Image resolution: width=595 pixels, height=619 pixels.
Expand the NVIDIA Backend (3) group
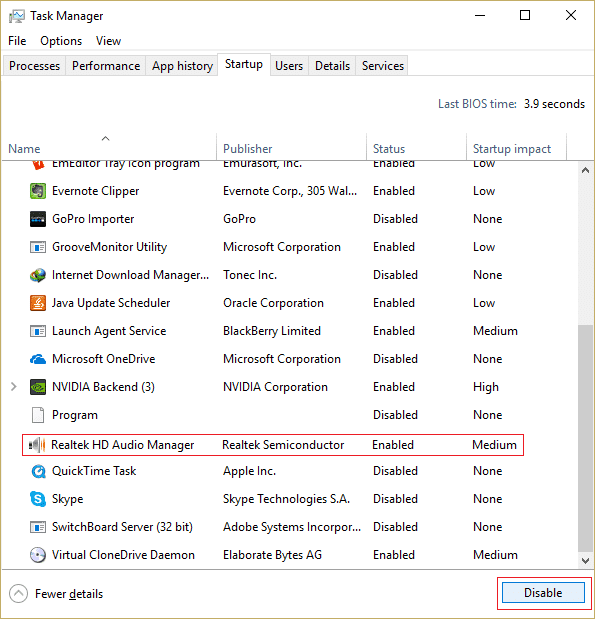click(x=13, y=387)
